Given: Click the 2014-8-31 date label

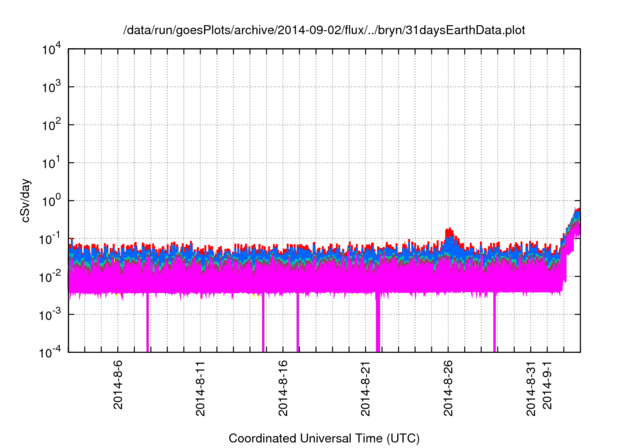Looking at the screenshot, I should click(x=530, y=388).
